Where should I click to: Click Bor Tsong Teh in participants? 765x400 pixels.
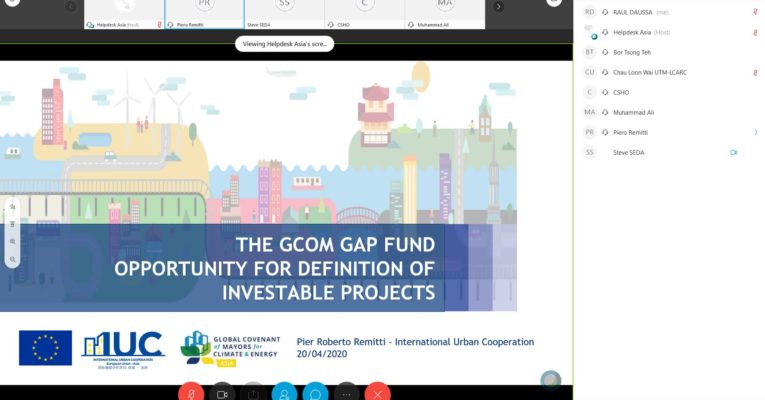(631, 52)
